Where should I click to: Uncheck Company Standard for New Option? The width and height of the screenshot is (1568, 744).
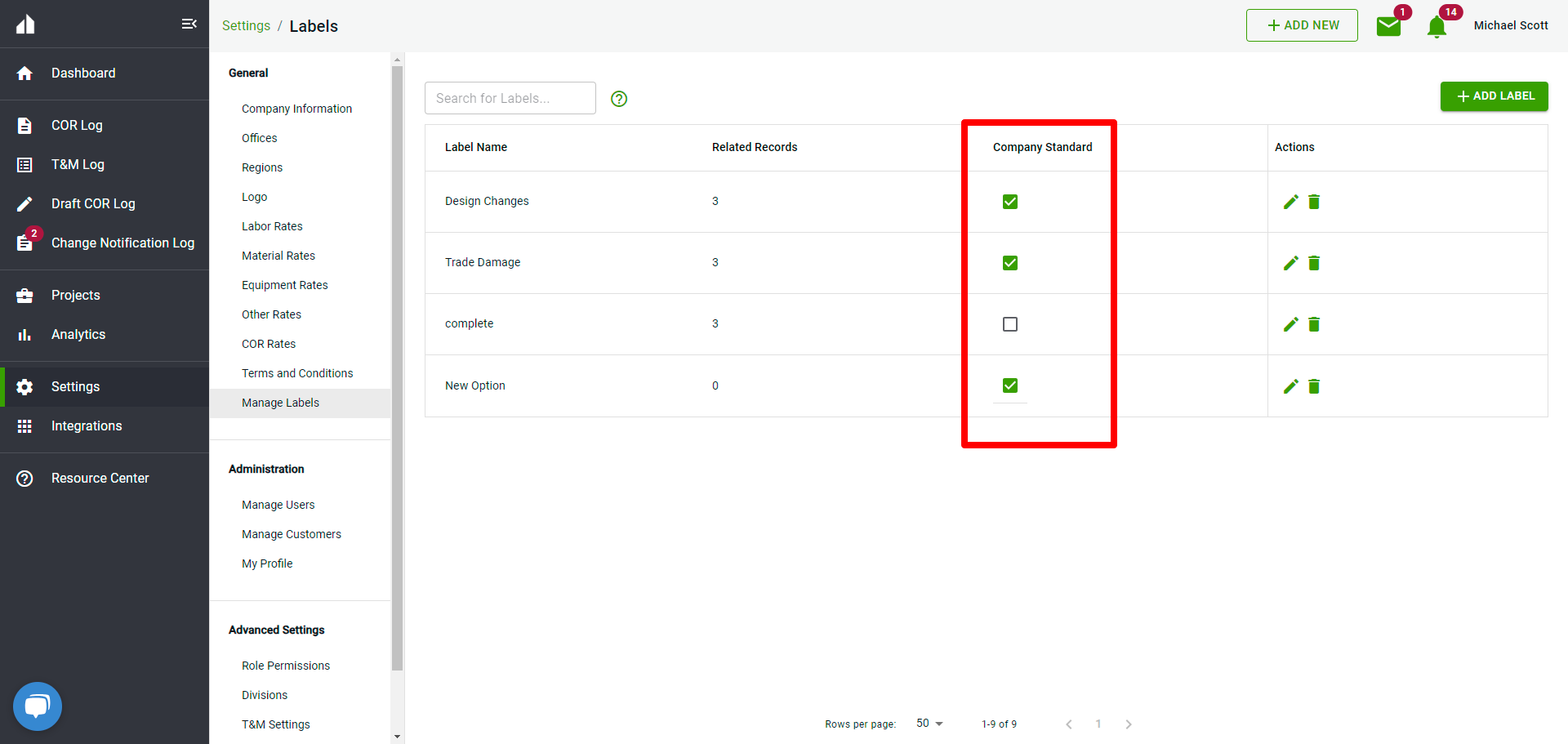tap(1010, 385)
